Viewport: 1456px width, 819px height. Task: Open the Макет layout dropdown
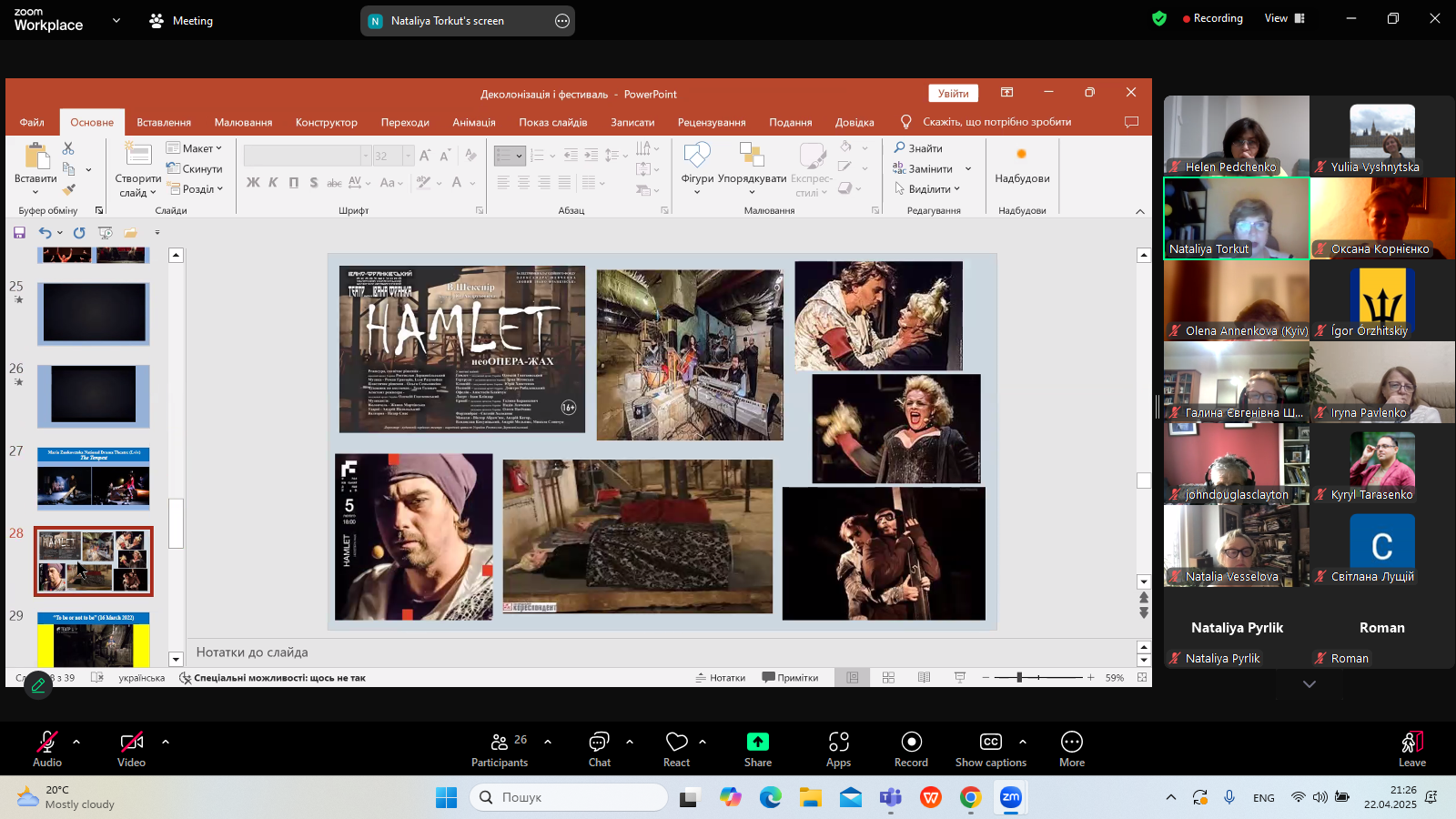click(x=194, y=148)
